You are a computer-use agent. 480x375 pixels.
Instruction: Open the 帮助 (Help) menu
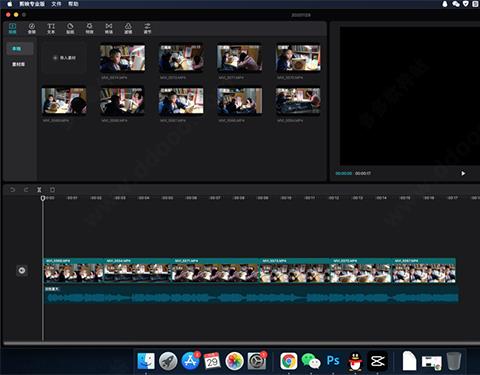[73, 4]
